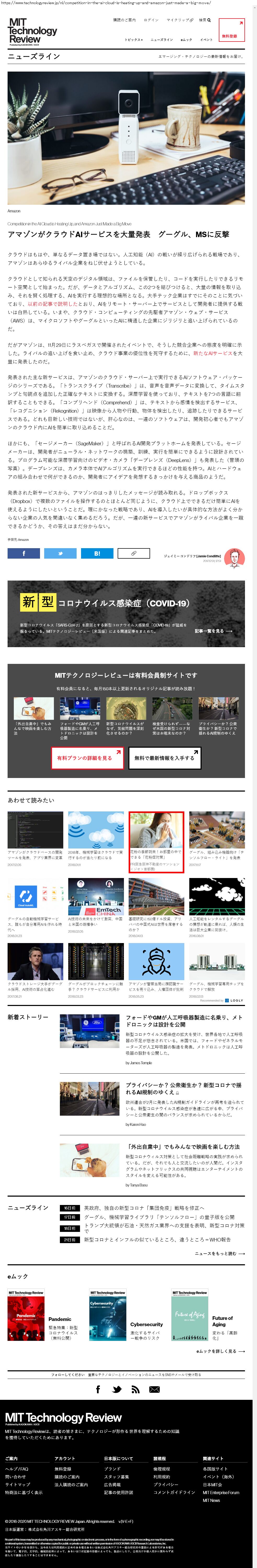This screenshot has width=257, height=1568.
Task: Click the ログイン link in header
Action: click(x=151, y=20)
